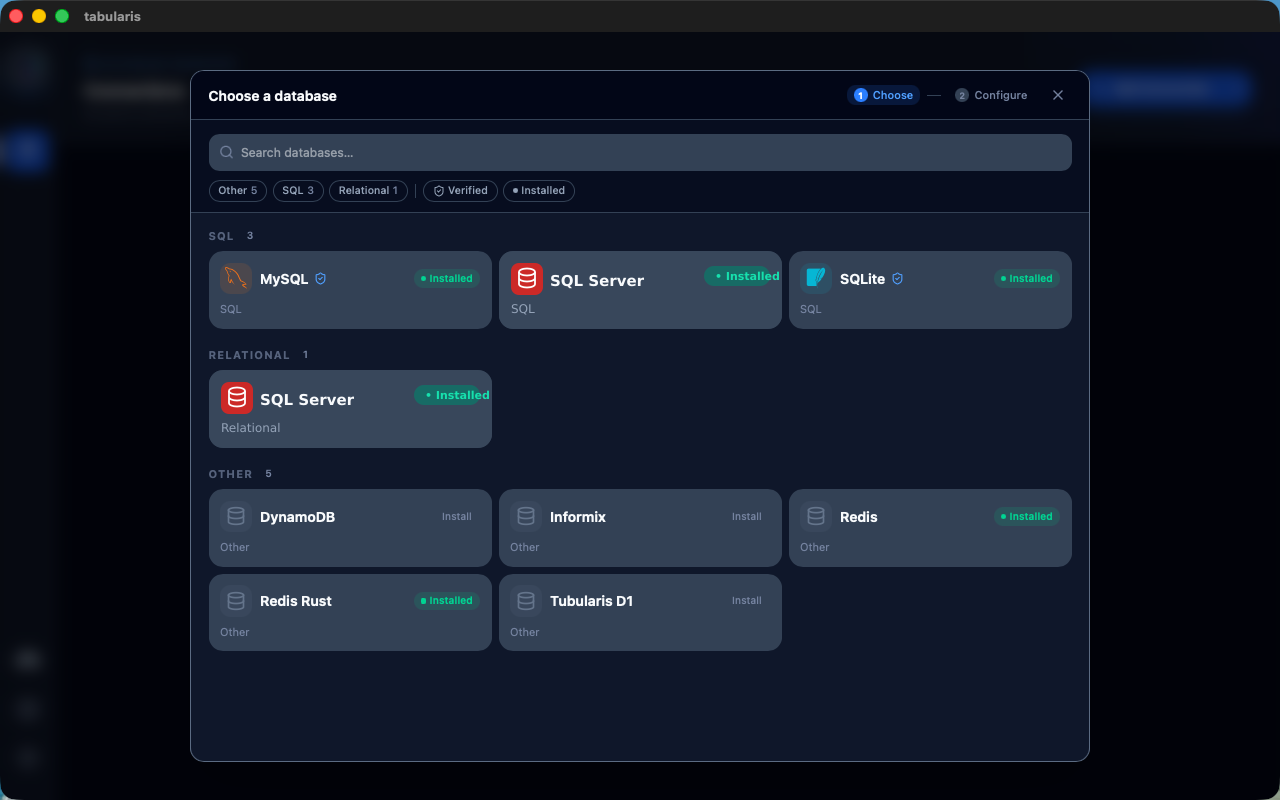The height and width of the screenshot is (800, 1280).
Task: Close the Choose a database dialog
Action: [x=1058, y=95]
